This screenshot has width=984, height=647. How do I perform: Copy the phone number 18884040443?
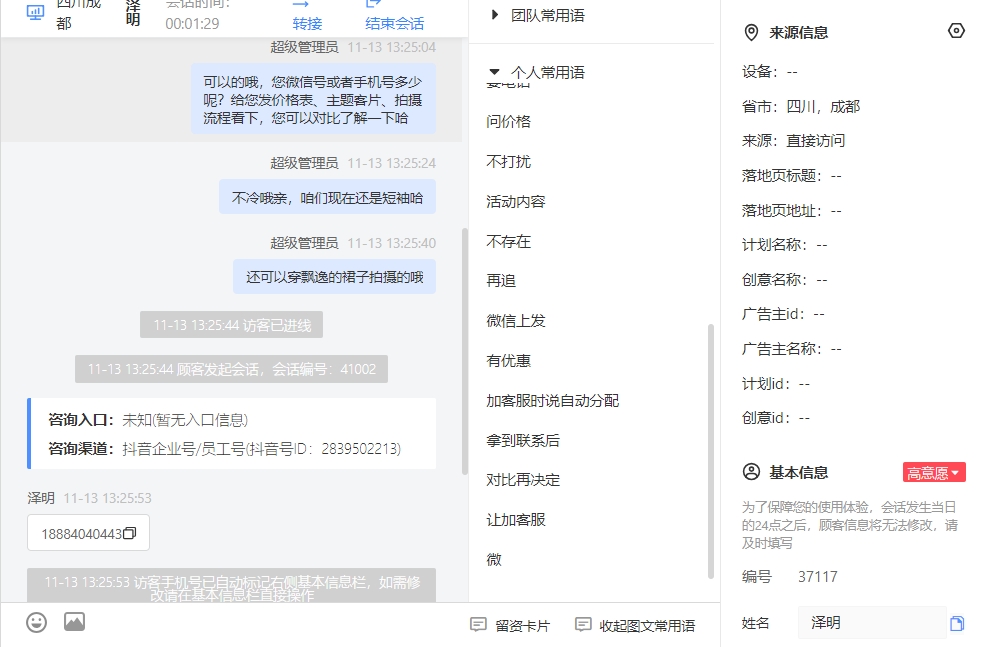click(x=130, y=533)
